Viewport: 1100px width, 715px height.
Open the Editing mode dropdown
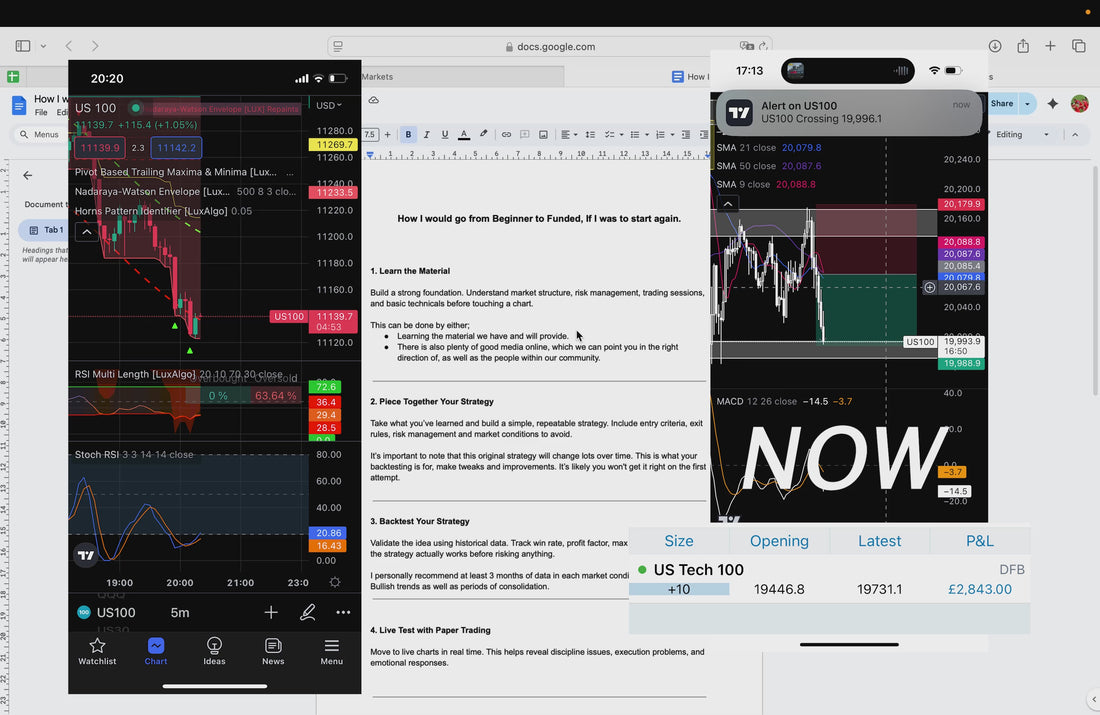[1023, 134]
